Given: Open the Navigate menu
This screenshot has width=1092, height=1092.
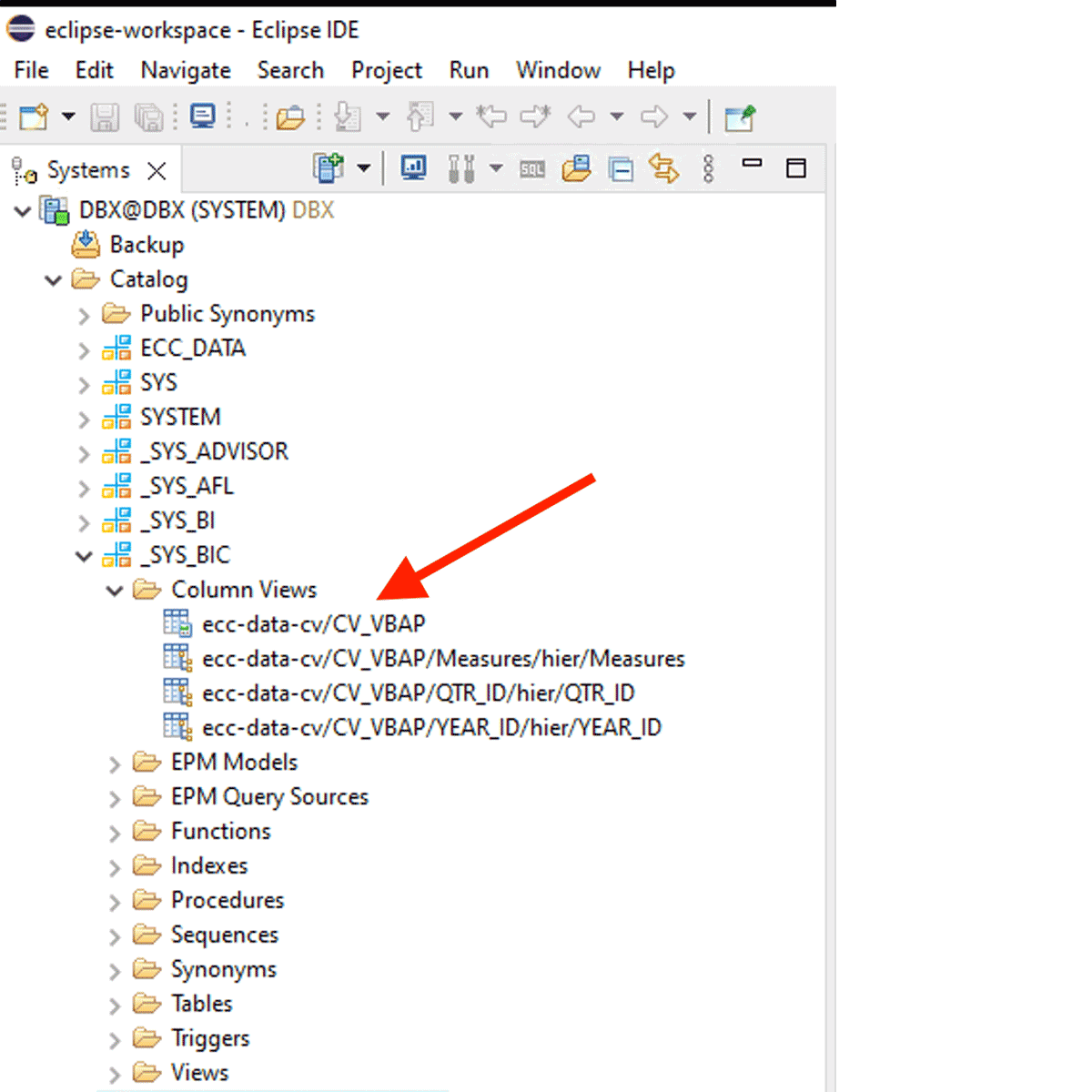Looking at the screenshot, I should 186,70.
